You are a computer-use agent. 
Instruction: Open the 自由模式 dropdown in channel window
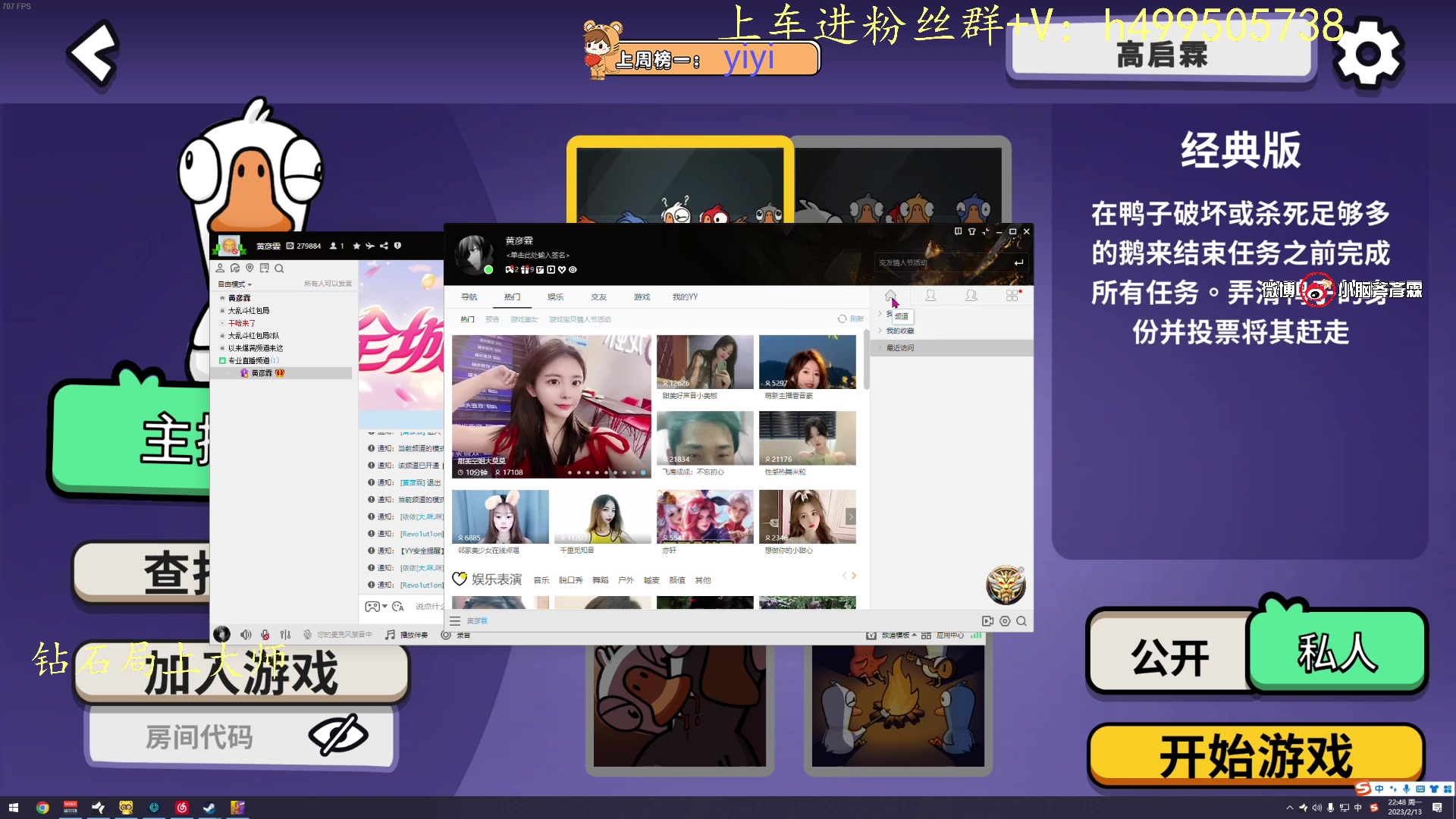[x=235, y=284]
